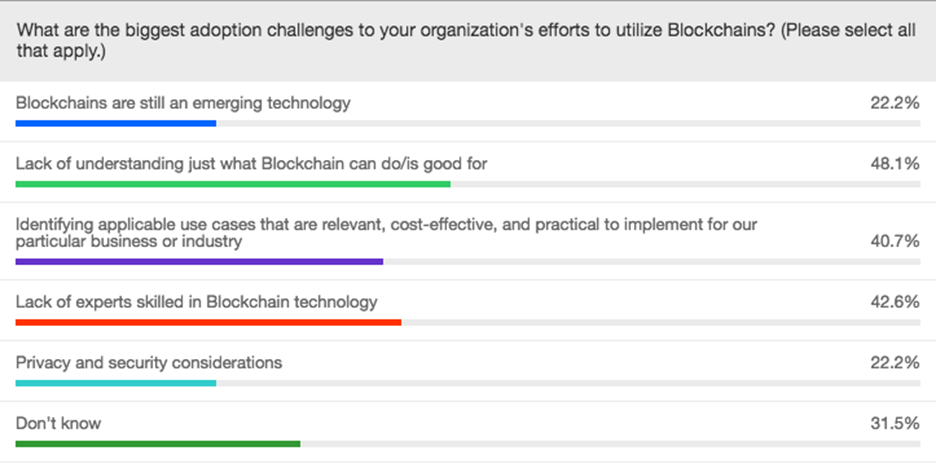Click the 31.5% percentage value
Screen dimensions: 936x469
(x=895, y=423)
